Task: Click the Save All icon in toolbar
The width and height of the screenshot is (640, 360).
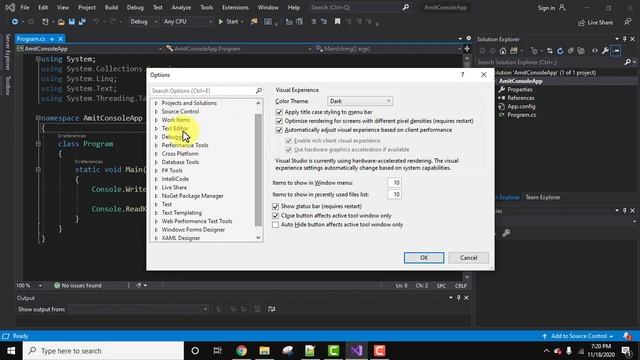Action: 82,22
